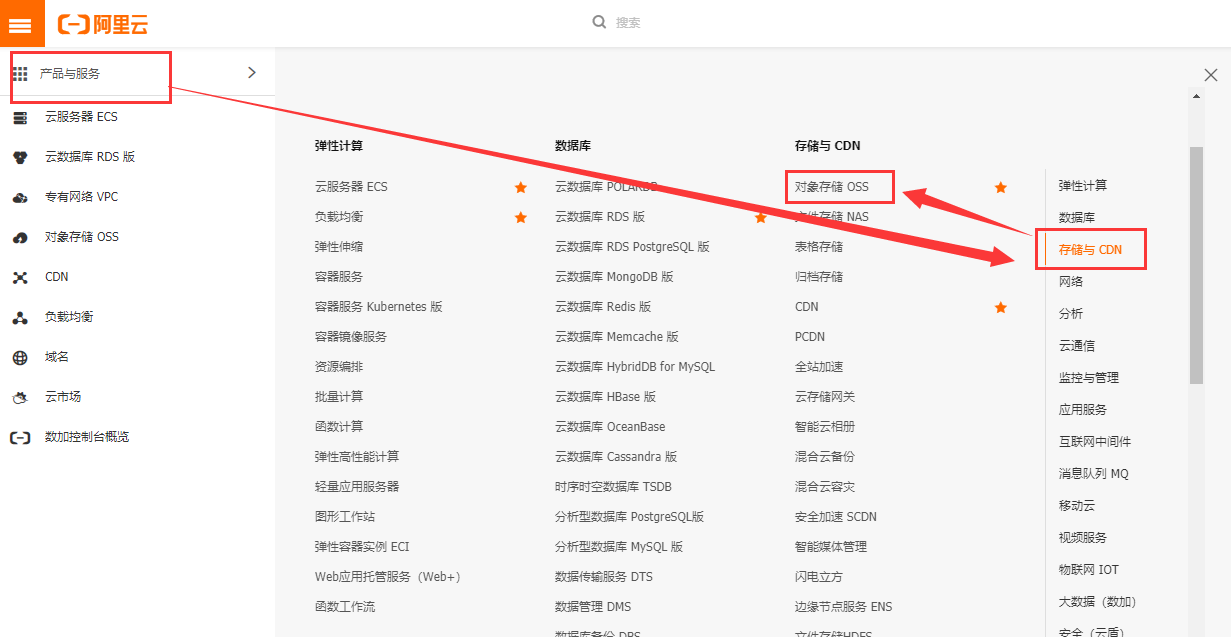
Task: Toggle the favorite star for 对象存储 OSS
Action: tap(1000, 187)
